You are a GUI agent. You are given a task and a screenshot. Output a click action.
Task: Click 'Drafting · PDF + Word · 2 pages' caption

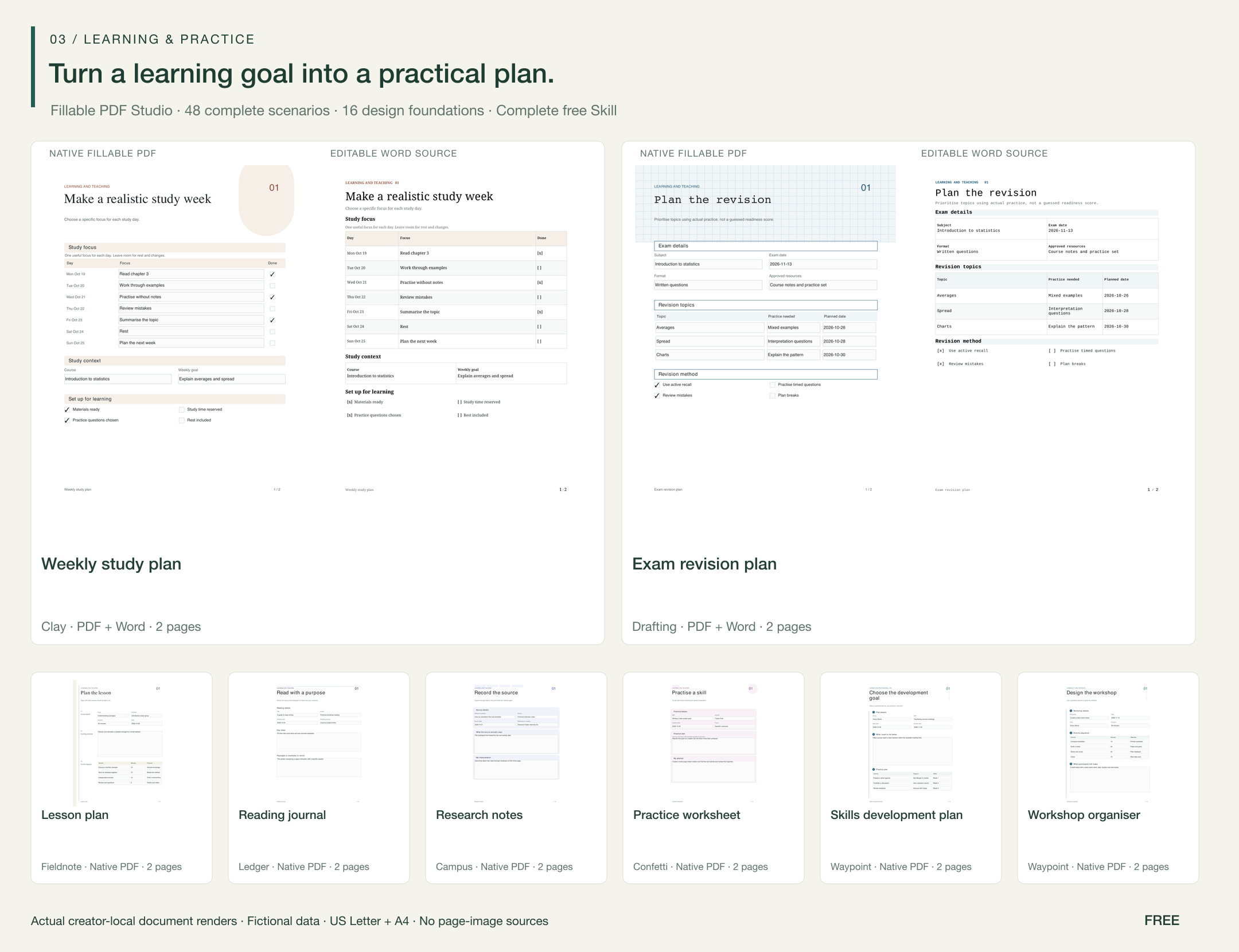point(722,627)
